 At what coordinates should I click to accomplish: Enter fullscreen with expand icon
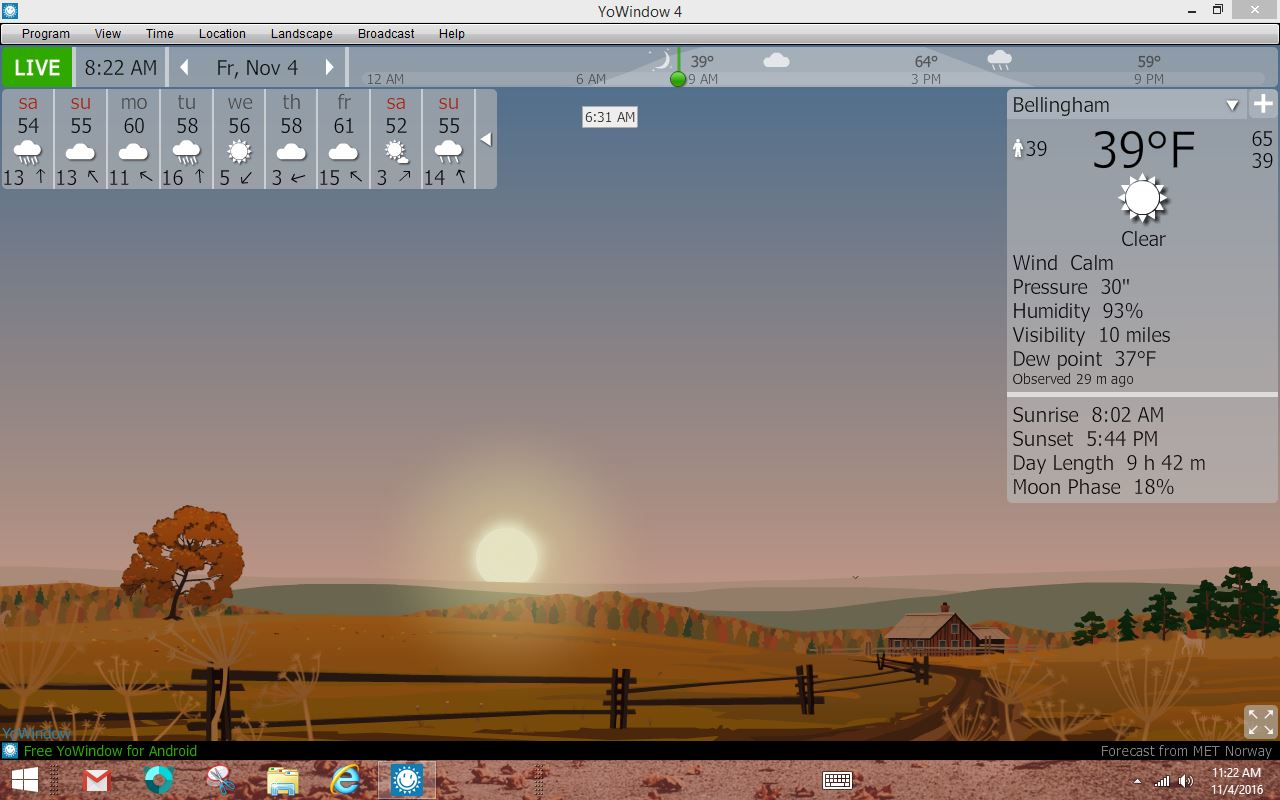1260,721
